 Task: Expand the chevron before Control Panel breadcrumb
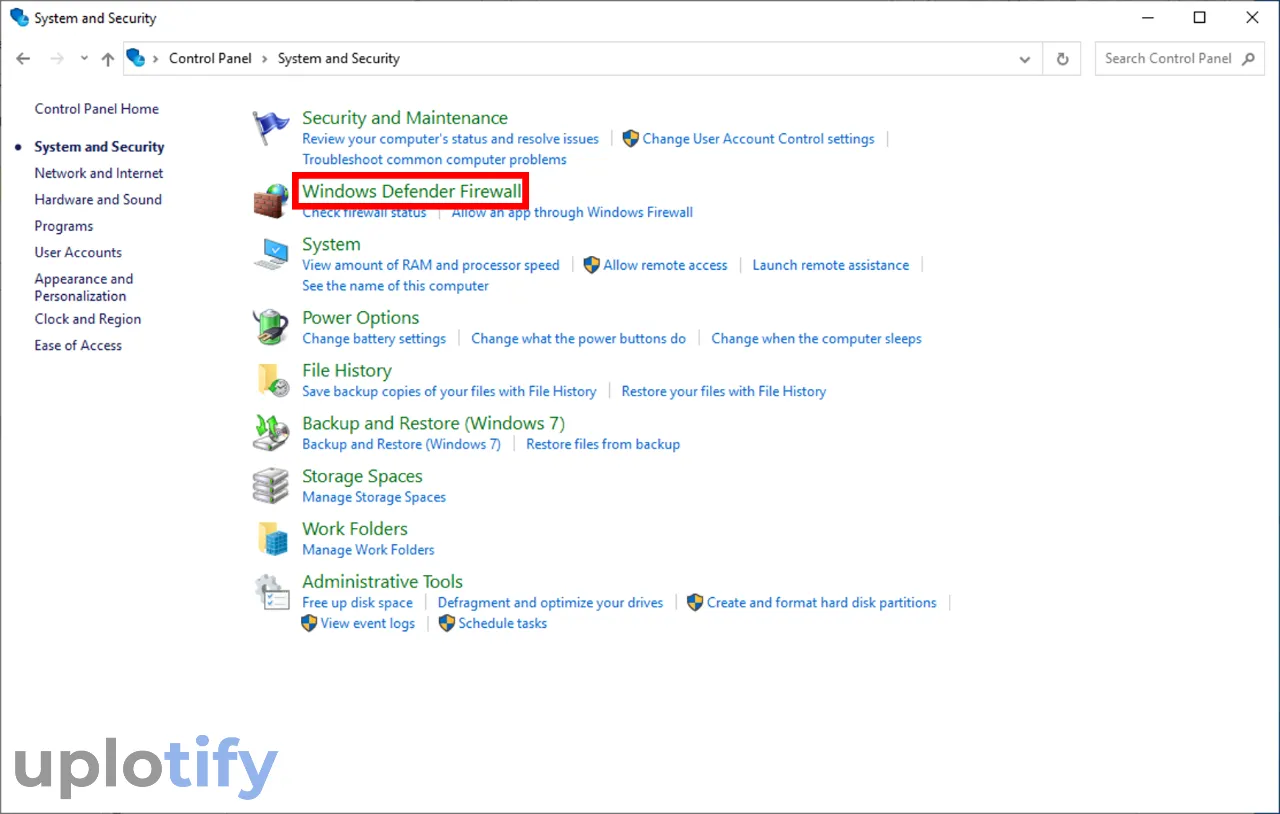click(x=156, y=59)
